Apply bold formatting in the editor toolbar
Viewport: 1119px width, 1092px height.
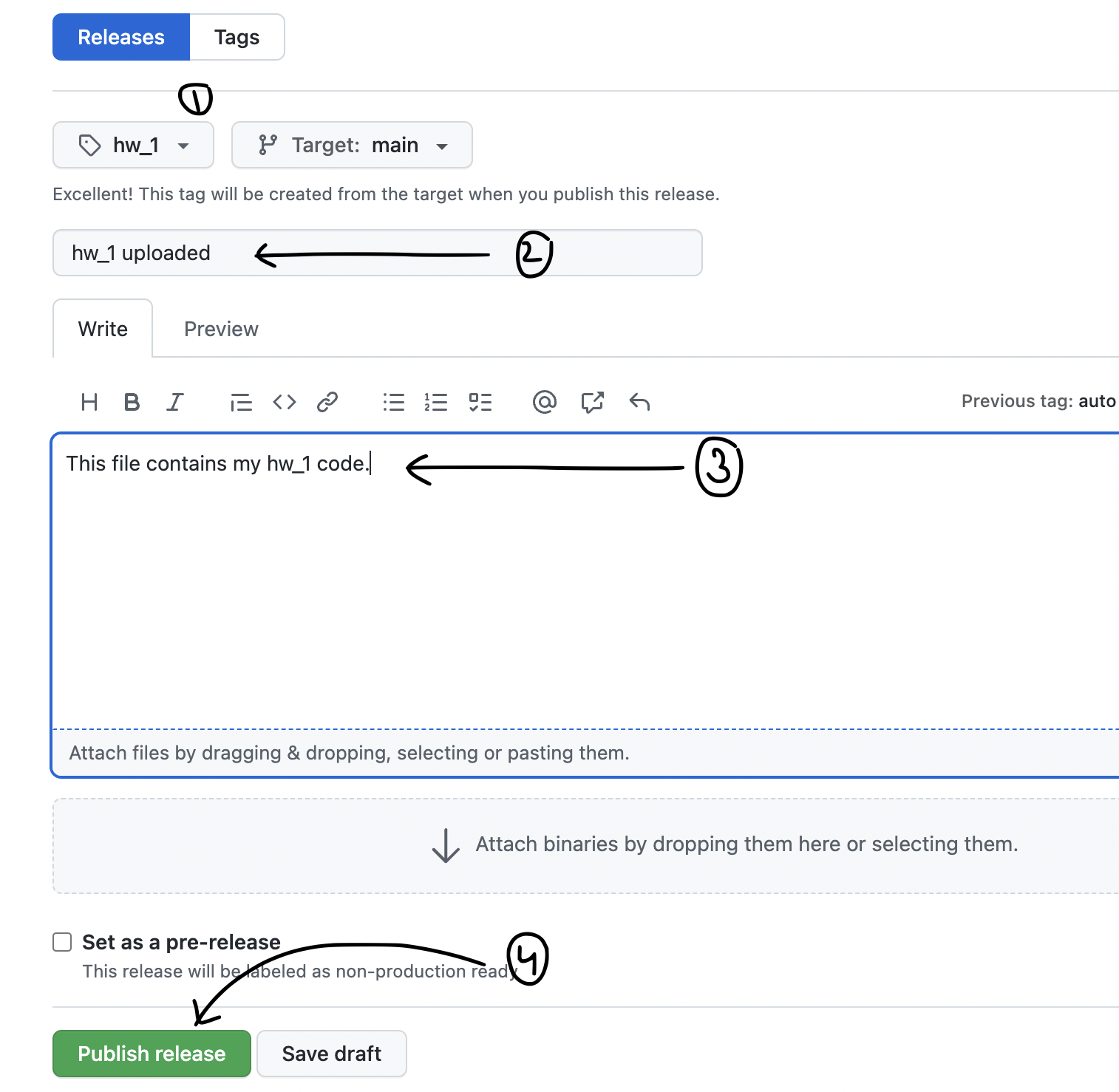tap(132, 402)
